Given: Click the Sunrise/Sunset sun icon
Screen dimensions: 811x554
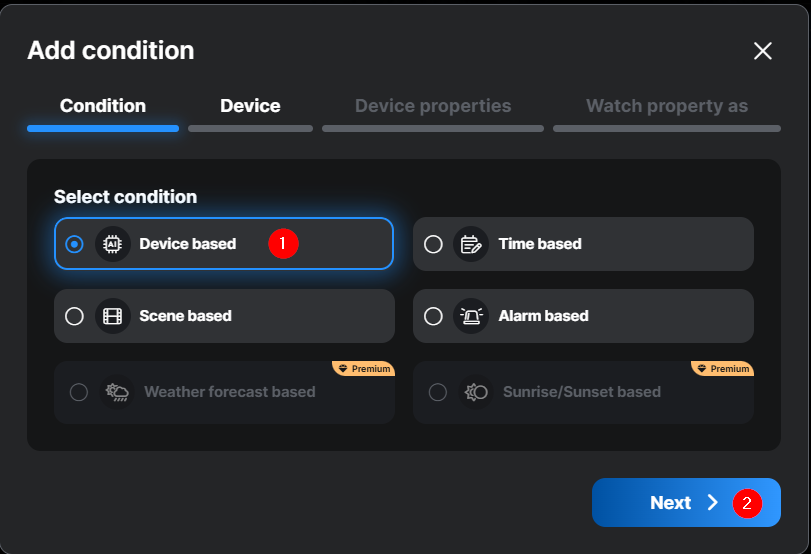Looking at the screenshot, I should [x=475, y=392].
